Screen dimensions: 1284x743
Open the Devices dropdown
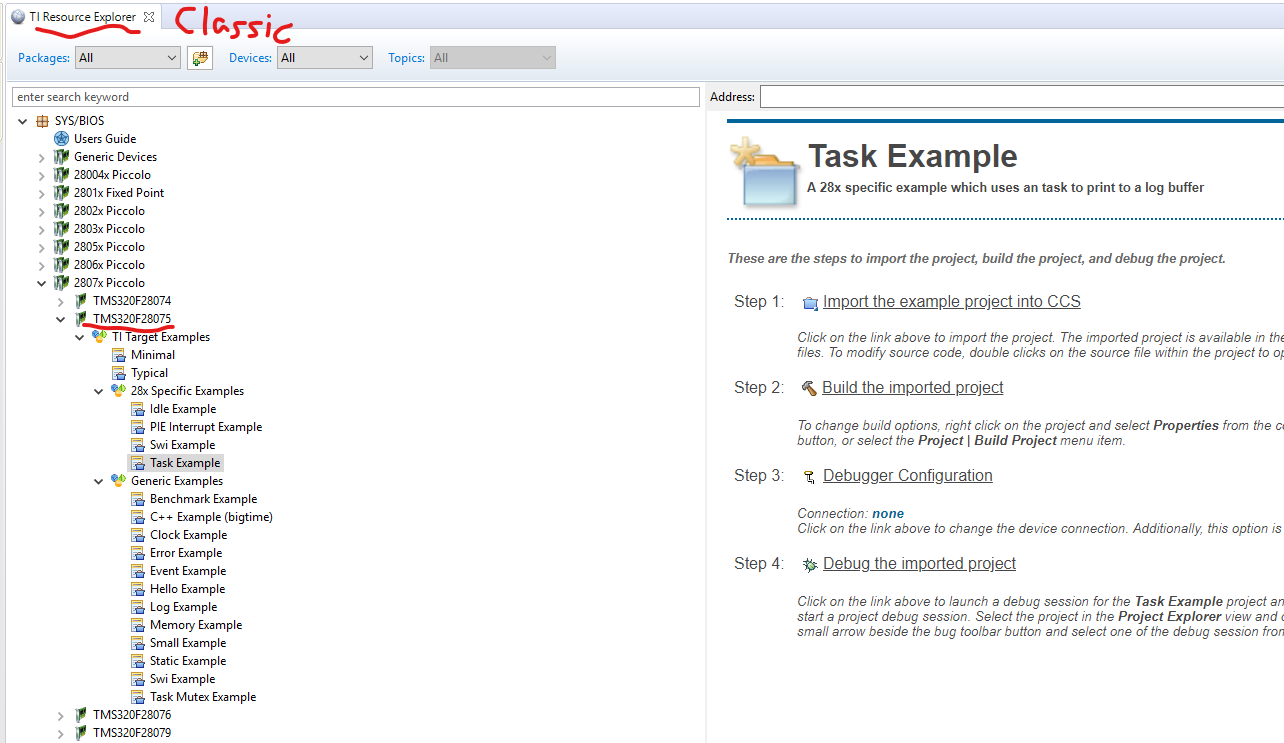point(325,58)
